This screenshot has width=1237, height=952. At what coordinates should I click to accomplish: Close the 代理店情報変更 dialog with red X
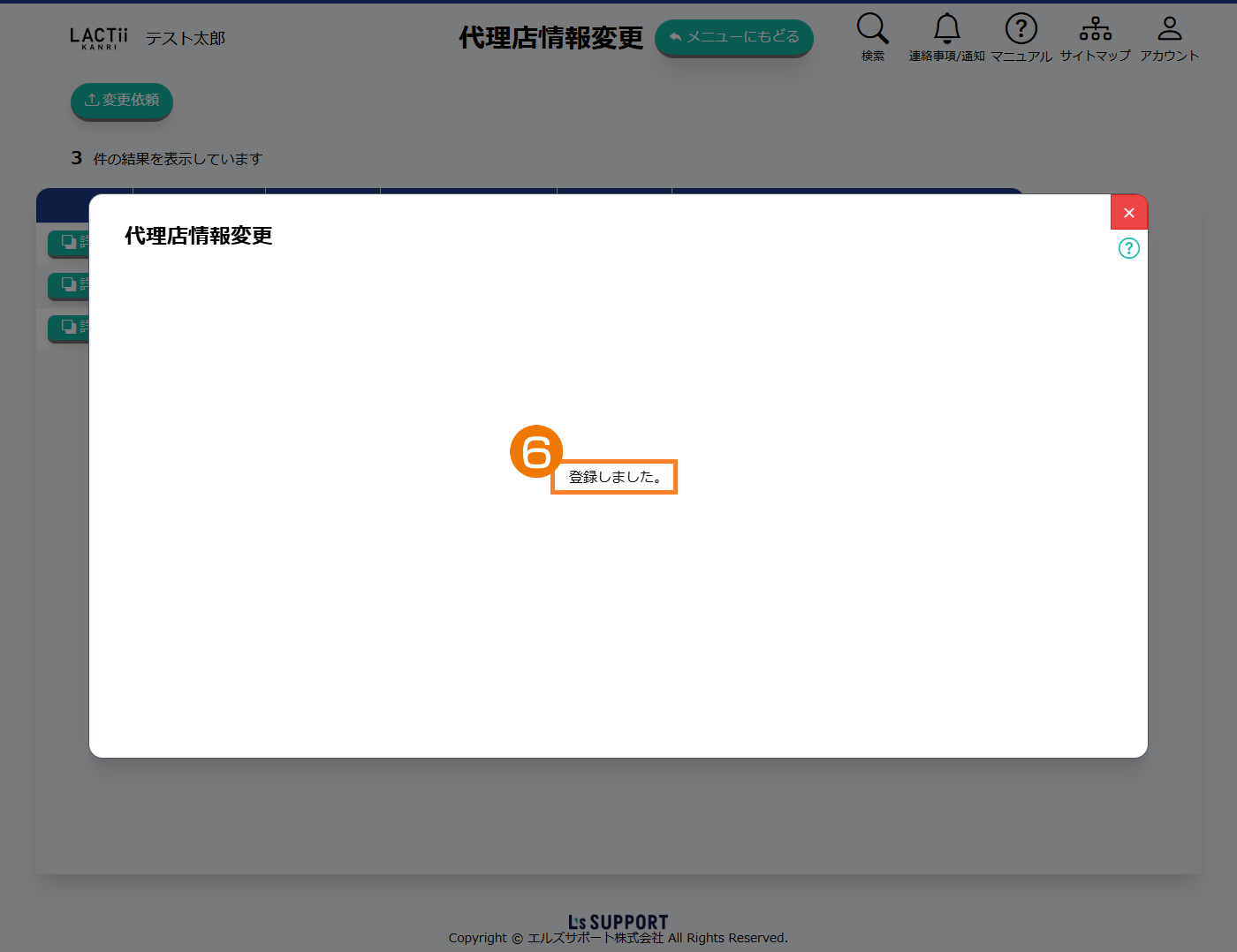(x=1128, y=213)
